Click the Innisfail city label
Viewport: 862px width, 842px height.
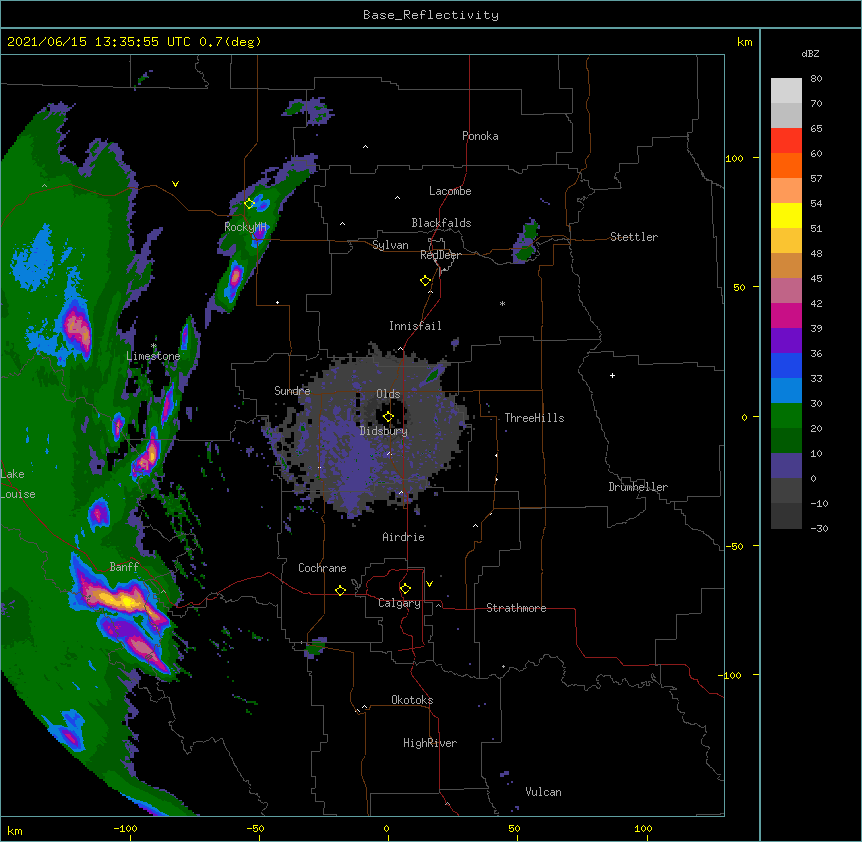tap(415, 326)
